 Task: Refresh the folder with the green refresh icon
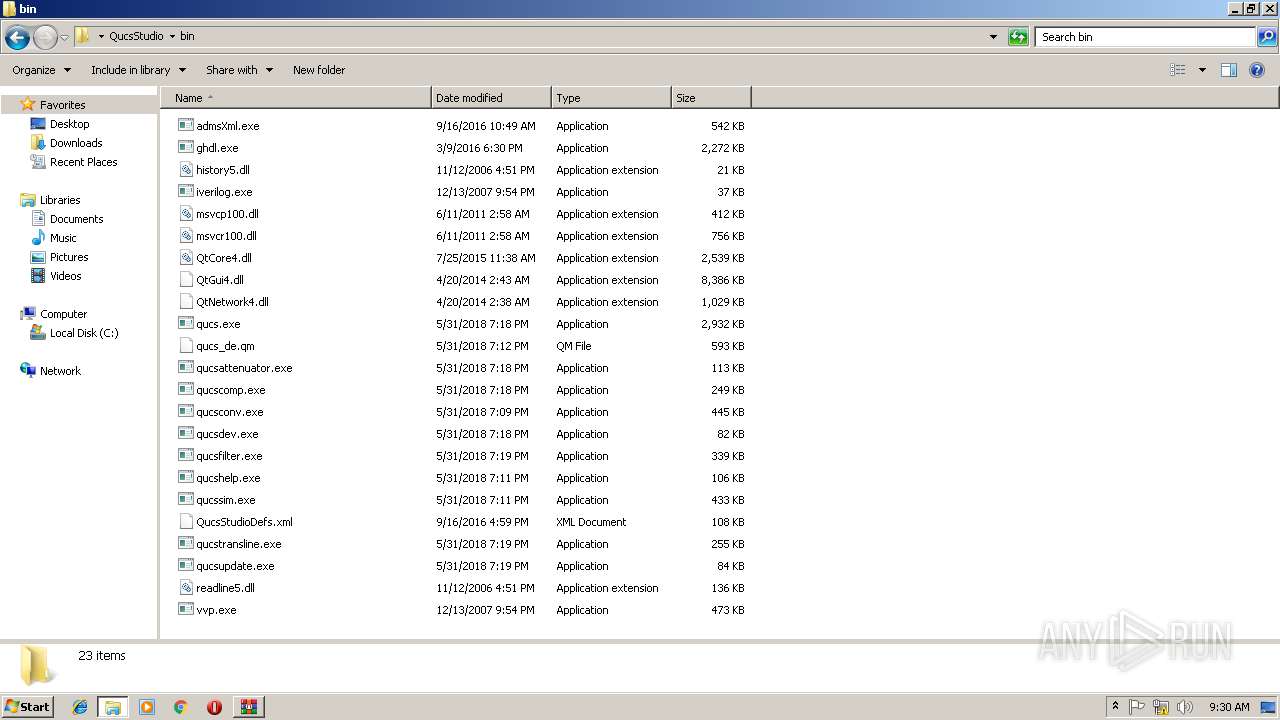pos(1018,37)
